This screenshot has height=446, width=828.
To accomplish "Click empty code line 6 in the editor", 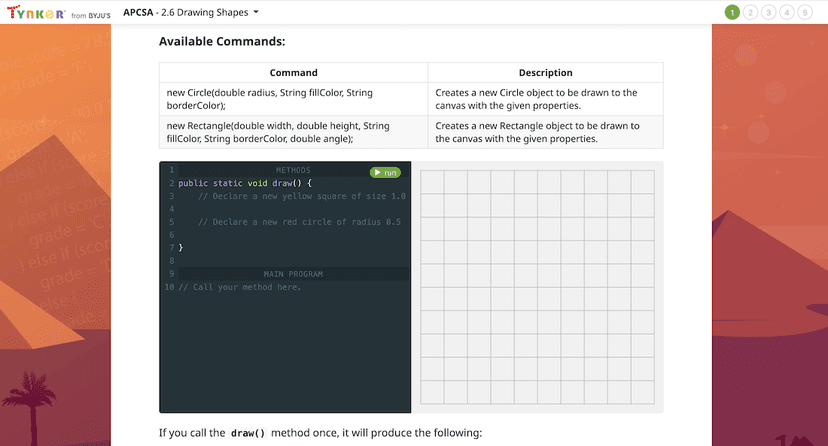I will click(x=293, y=235).
